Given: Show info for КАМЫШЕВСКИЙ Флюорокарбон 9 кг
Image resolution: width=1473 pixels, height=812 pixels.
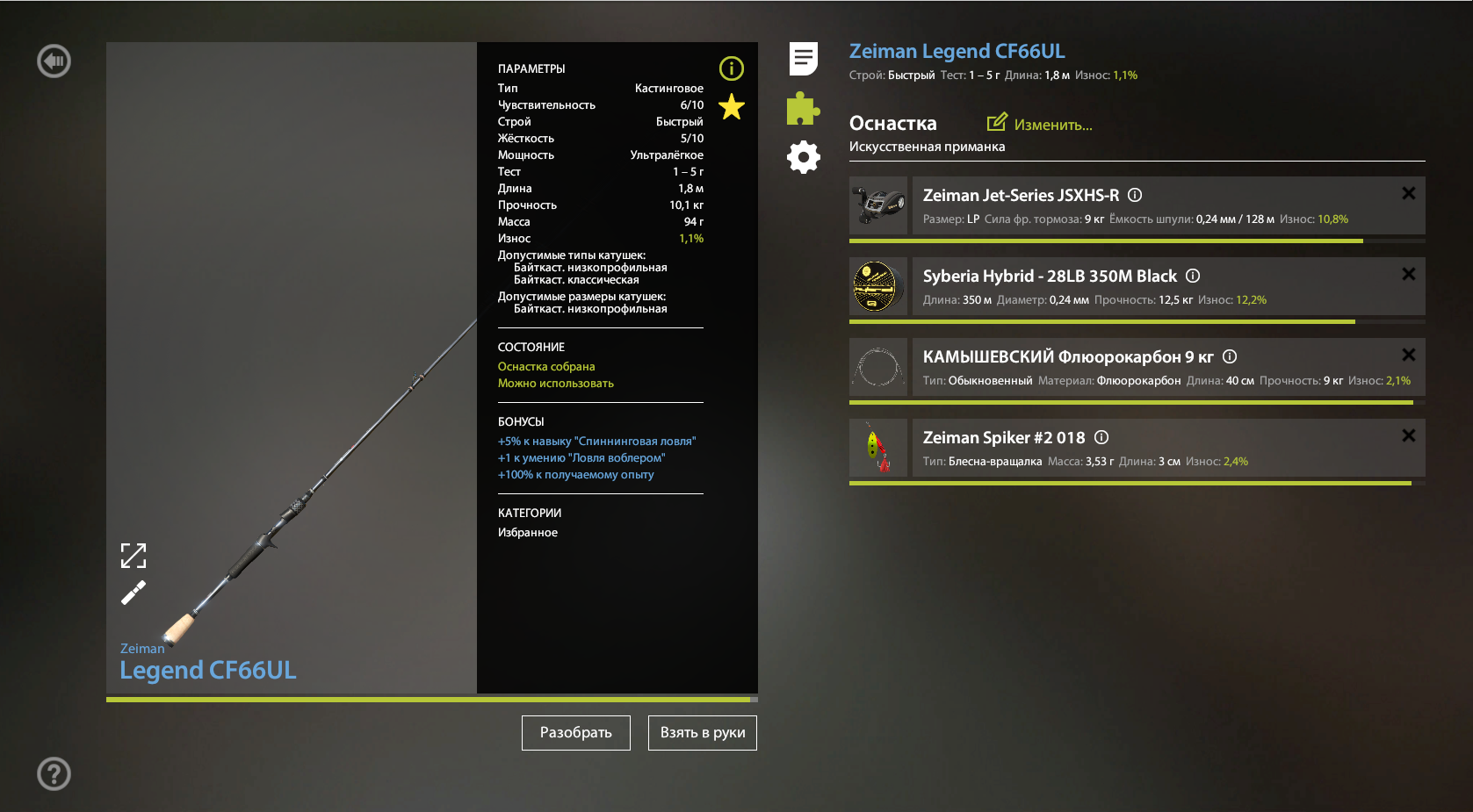Looking at the screenshot, I should click(1230, 356).
